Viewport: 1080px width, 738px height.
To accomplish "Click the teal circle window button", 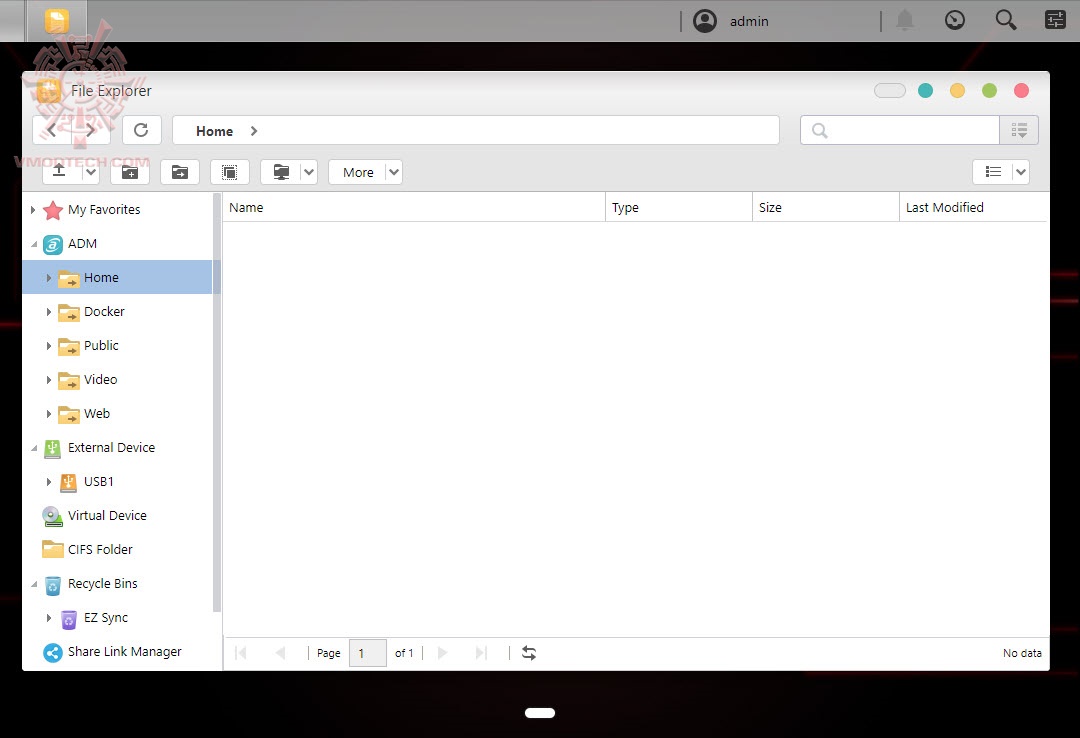I will click(x=925, y=90).
